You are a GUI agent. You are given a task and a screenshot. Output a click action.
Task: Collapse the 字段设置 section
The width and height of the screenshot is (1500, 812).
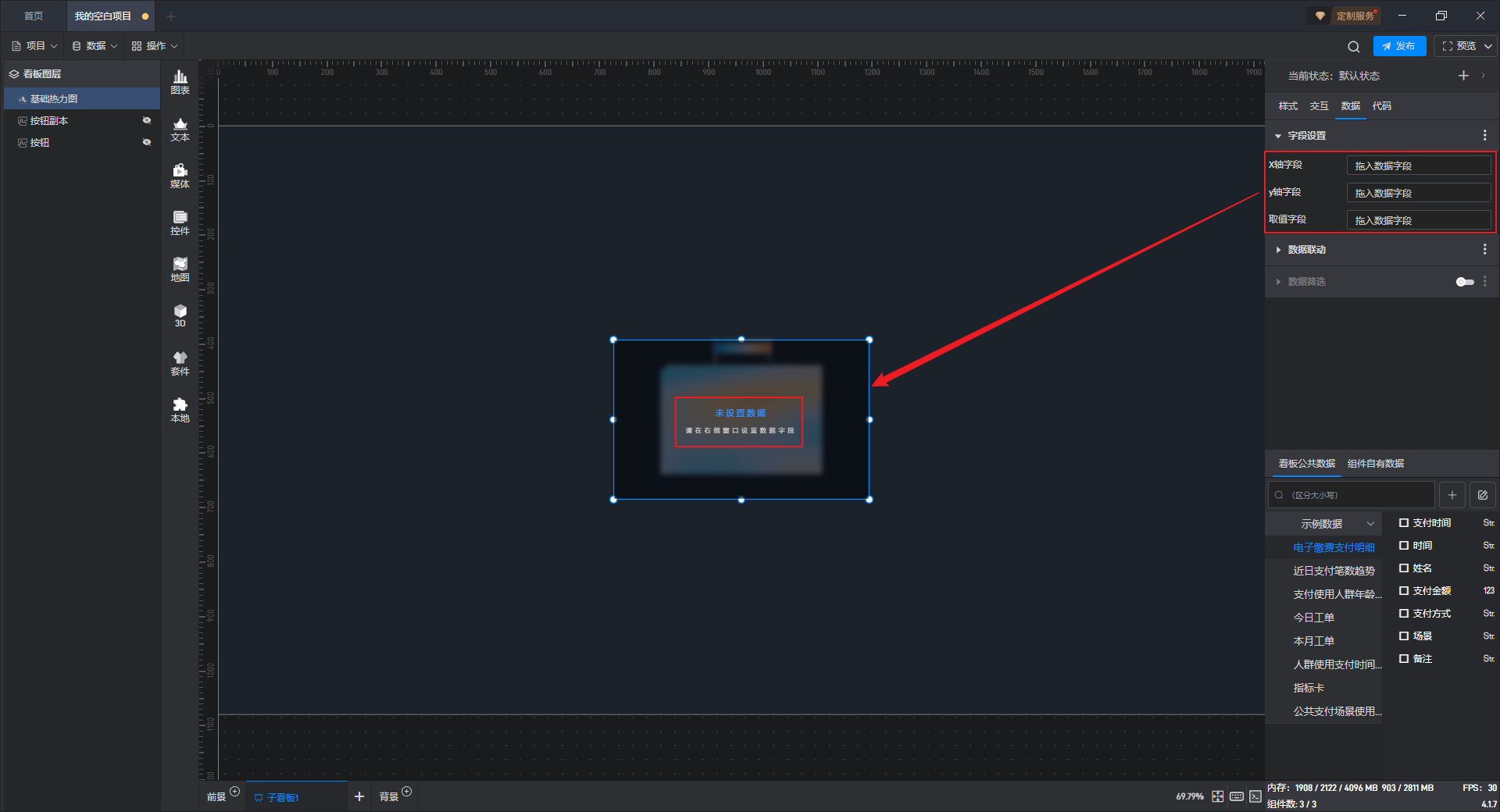pyautogui.click(x=1278, y=136)
